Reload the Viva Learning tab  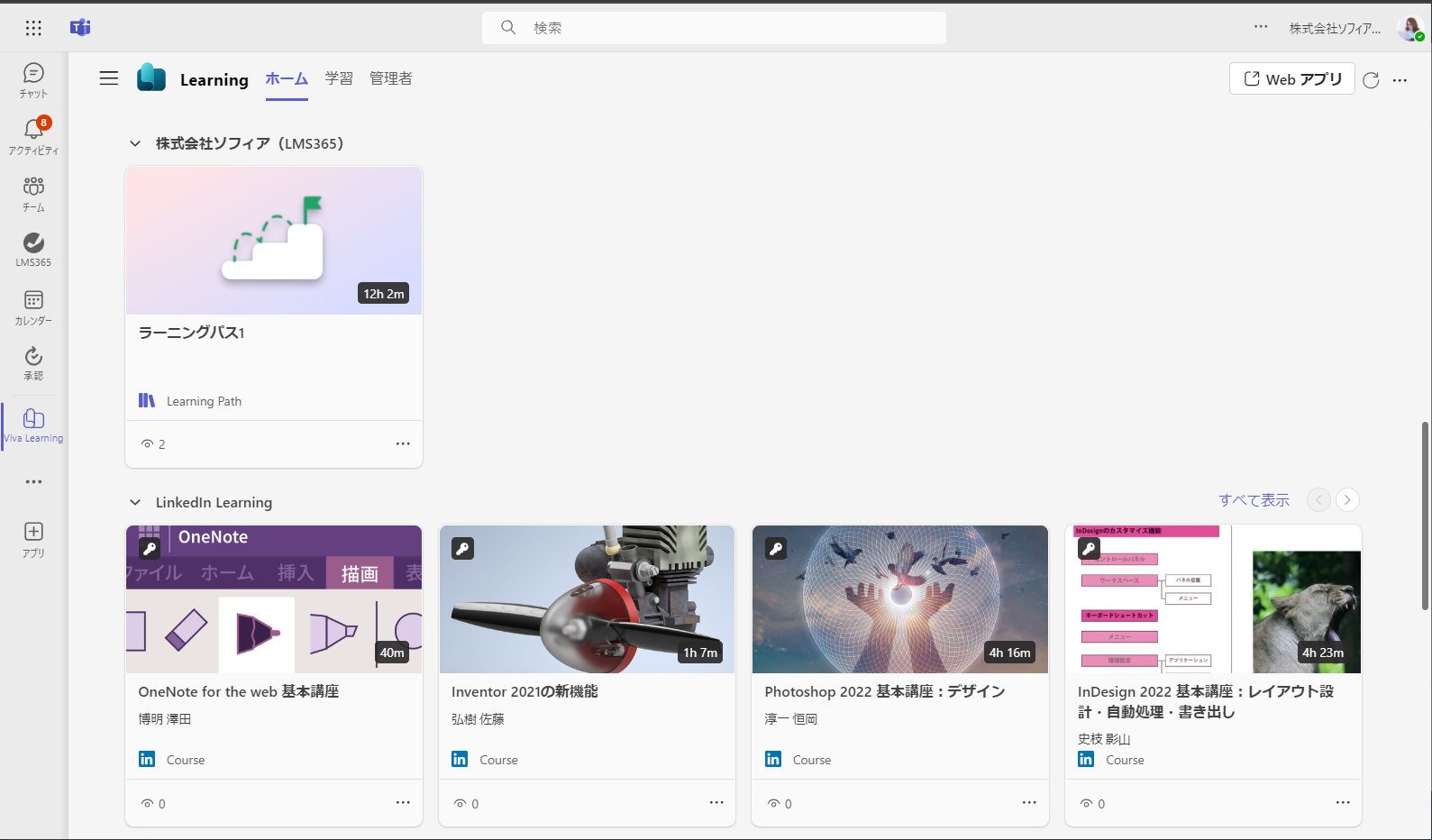1371,80
